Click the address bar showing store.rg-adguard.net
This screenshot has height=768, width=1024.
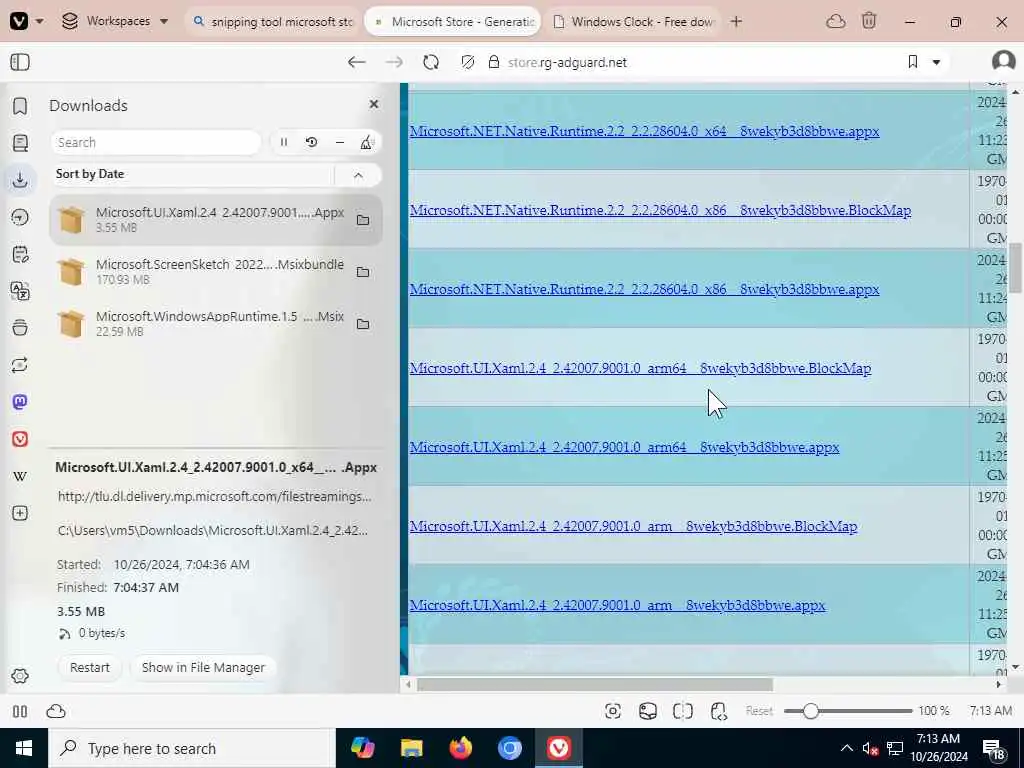coord(567,62)
